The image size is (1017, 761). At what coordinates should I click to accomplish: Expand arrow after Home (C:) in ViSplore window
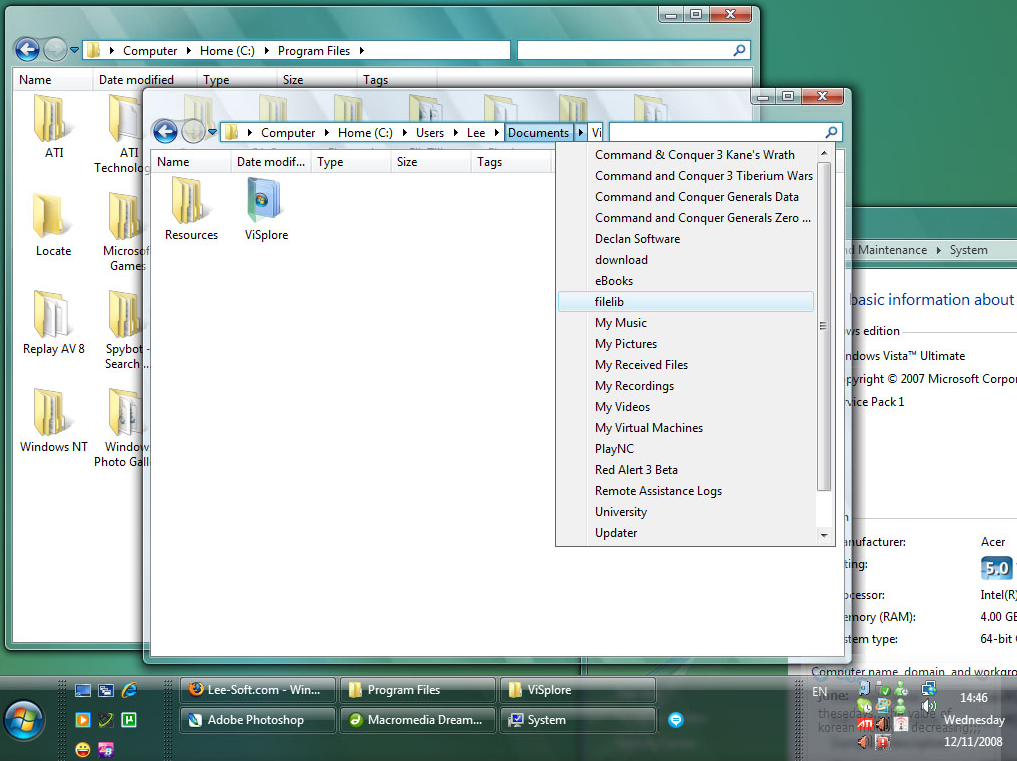[x=404, y=132]
